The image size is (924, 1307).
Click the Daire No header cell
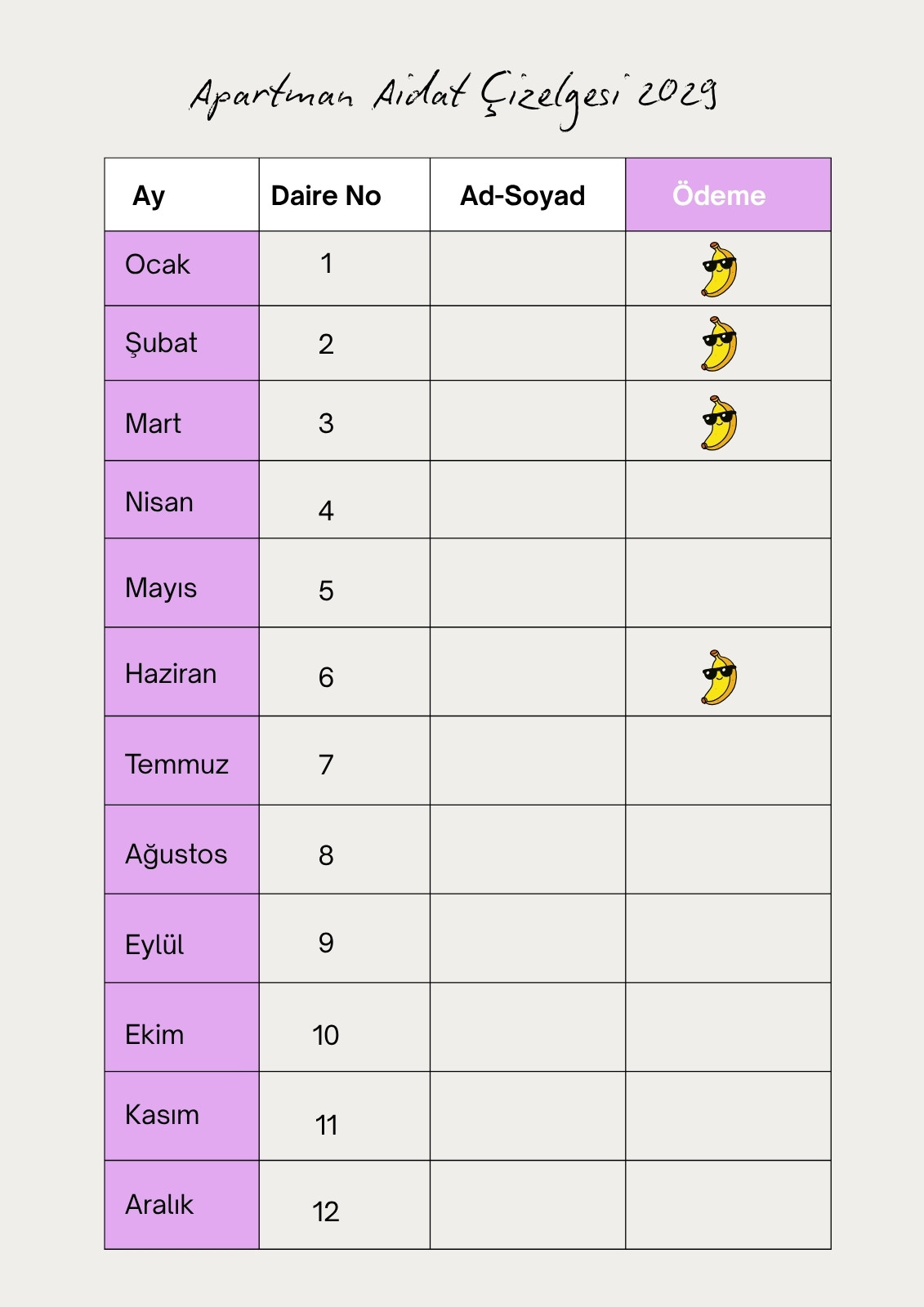click(345, 194)
